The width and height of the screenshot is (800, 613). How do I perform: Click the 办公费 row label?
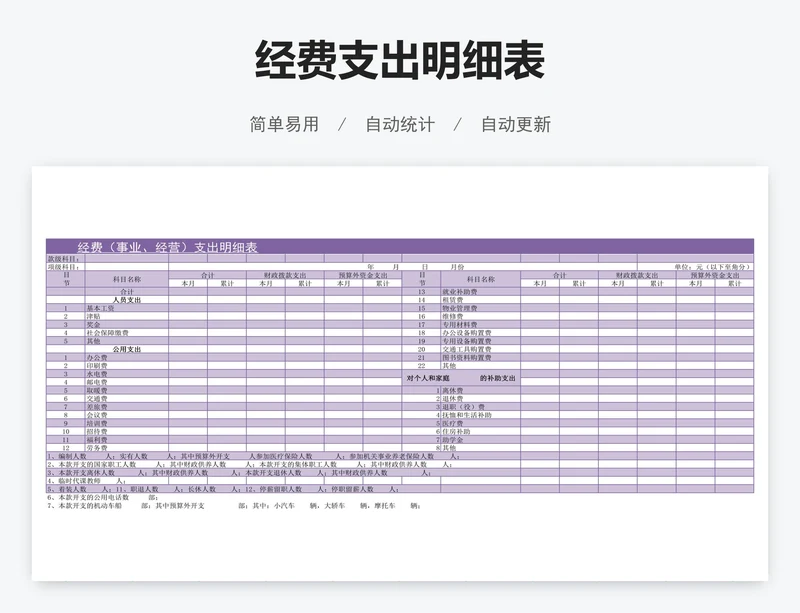97,358
